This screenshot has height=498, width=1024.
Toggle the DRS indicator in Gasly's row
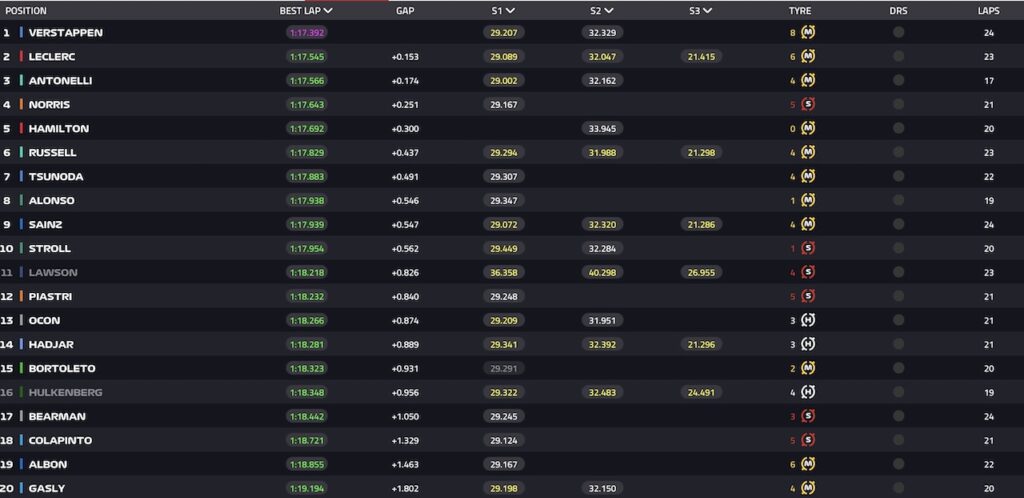(x=898, y=488)
